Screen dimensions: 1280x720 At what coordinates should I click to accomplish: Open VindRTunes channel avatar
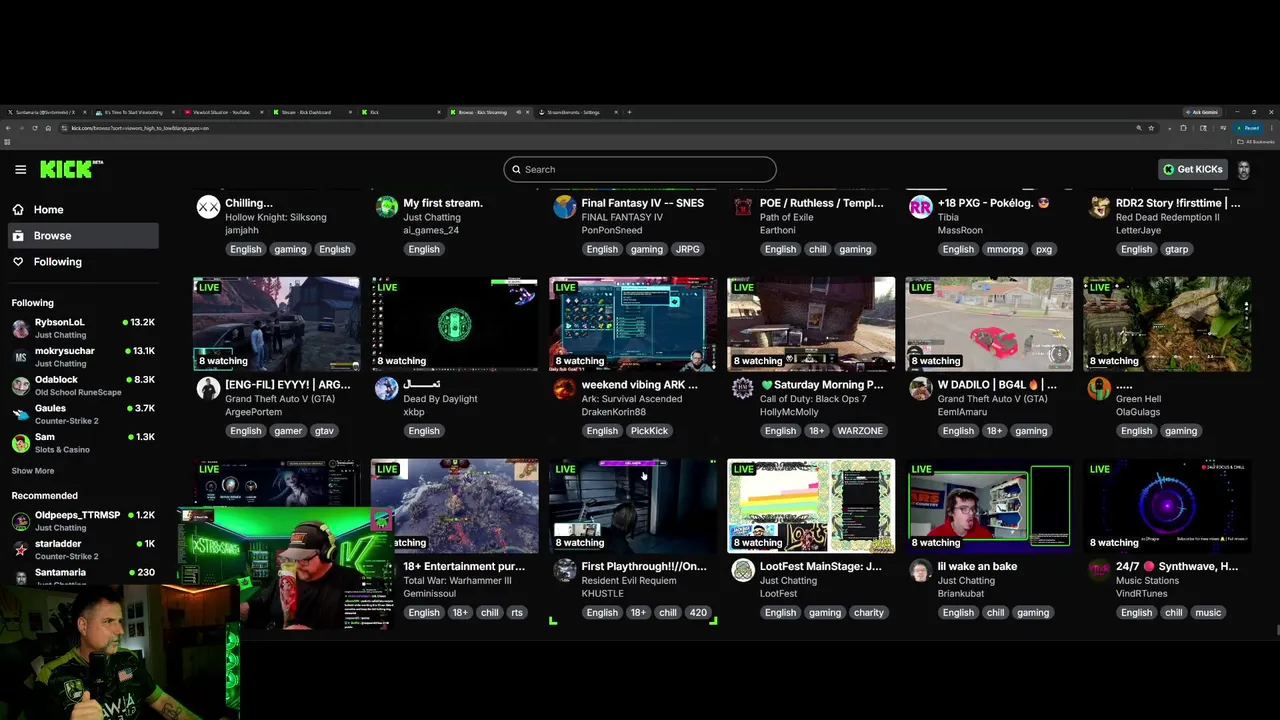(1098, 570)
